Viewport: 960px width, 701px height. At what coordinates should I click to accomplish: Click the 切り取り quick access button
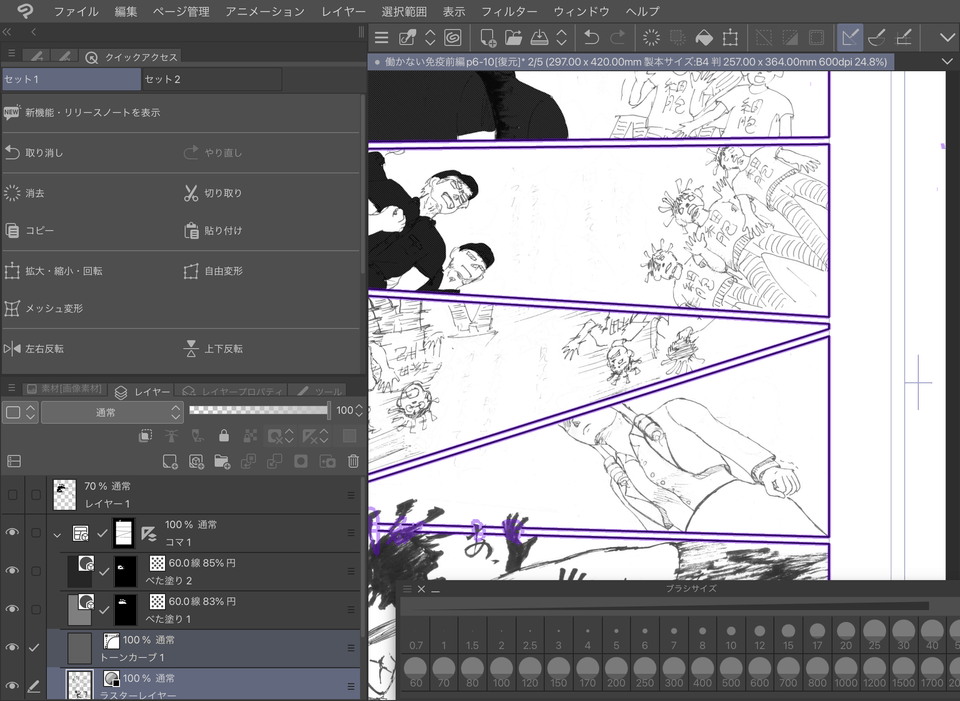click(x=212, y=193)
